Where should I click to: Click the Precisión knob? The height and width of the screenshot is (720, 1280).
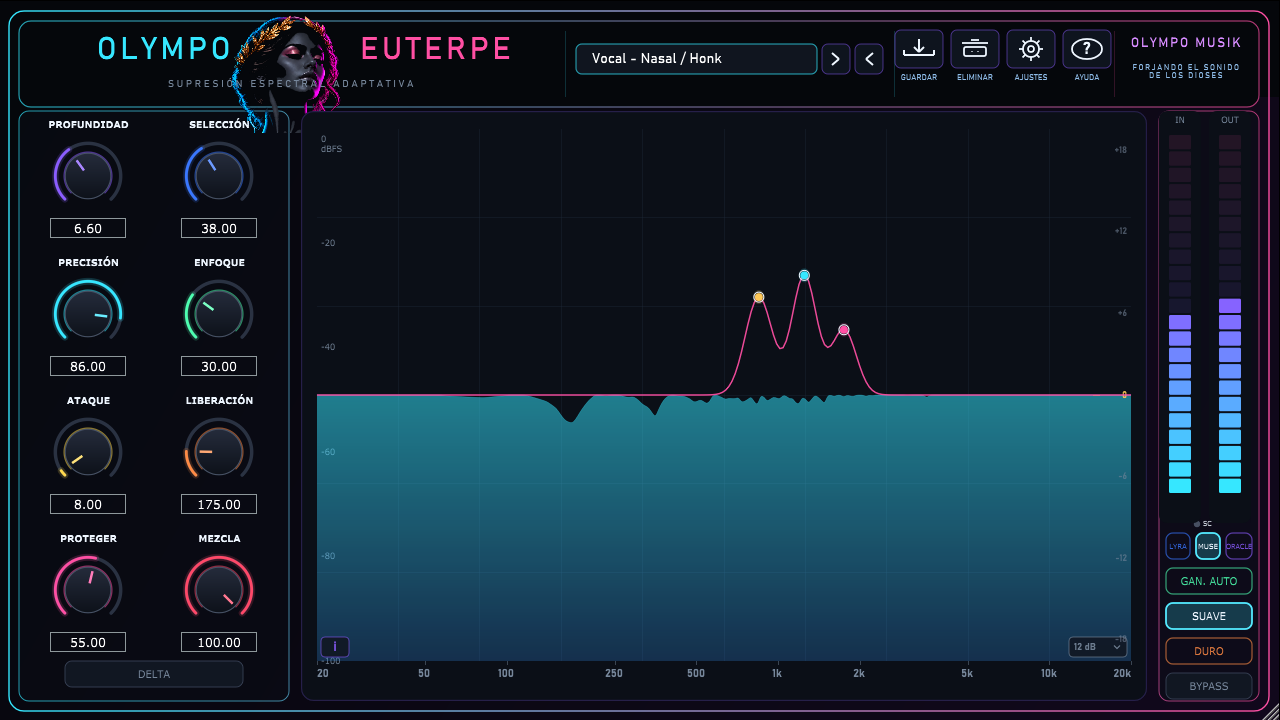88,314
